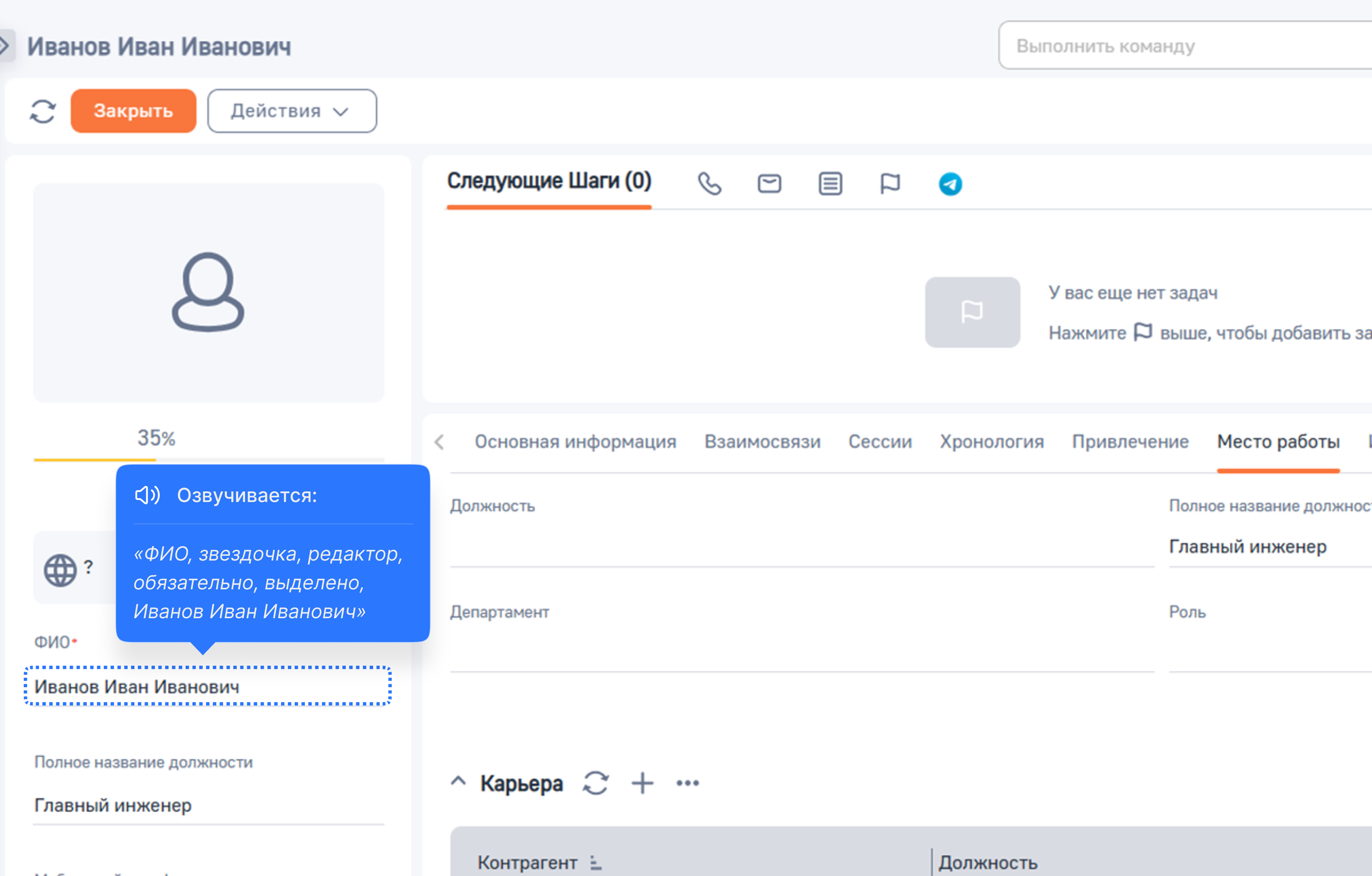The width and height of the screenshot is (1372, 876).
Task: Open the email envelope icon tab
Action: [769, 184]
